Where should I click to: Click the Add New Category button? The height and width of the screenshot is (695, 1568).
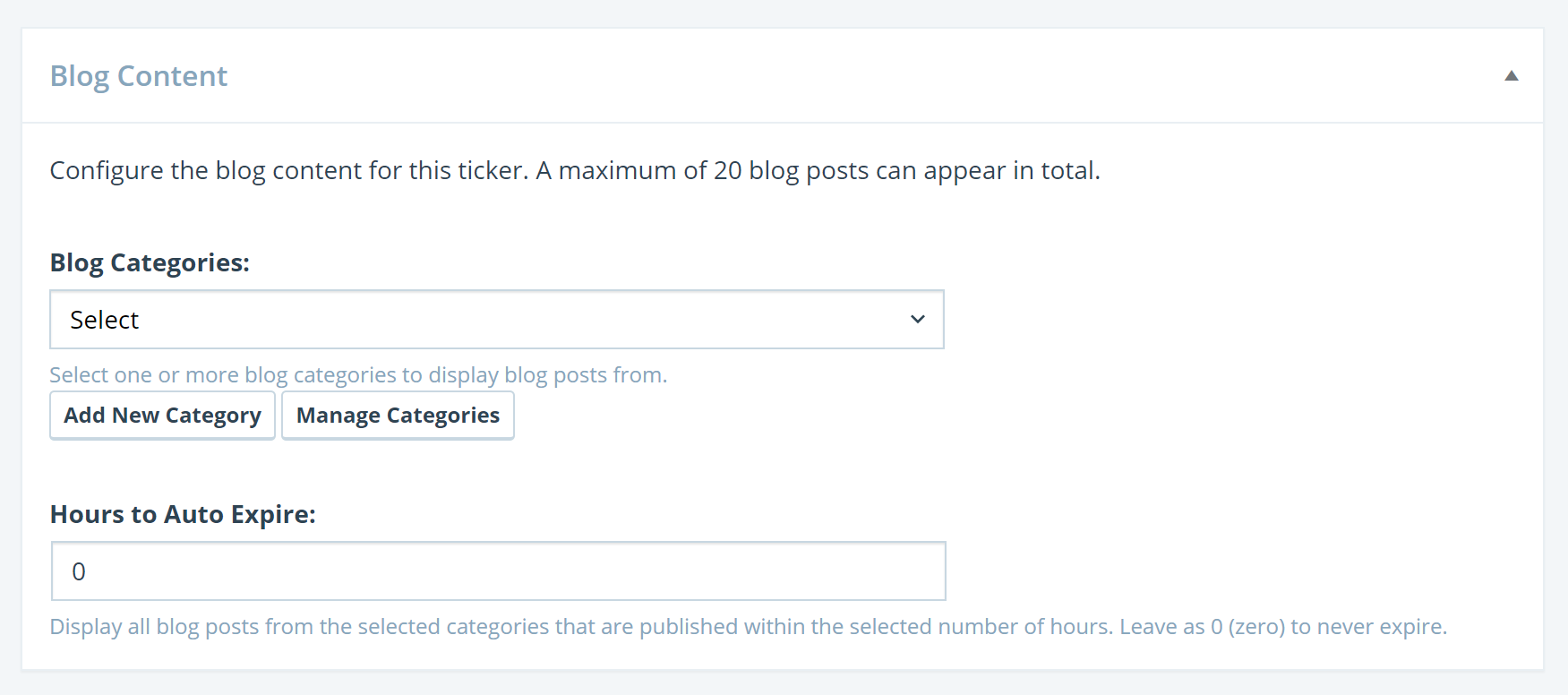coord(162,416)
